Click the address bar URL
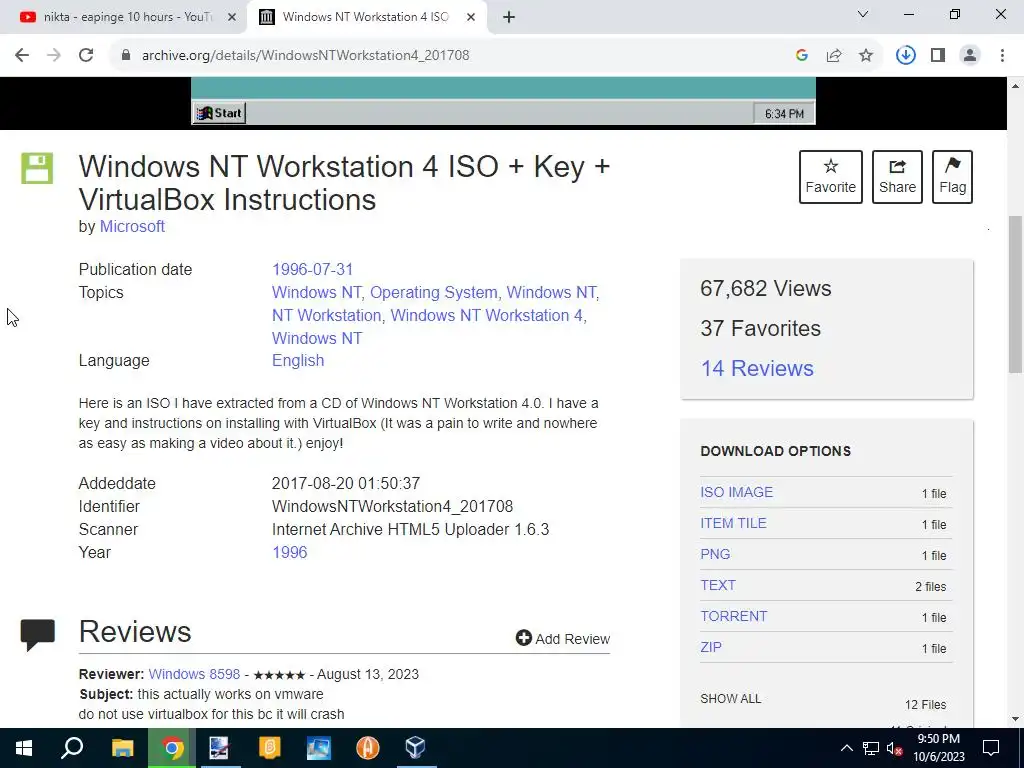Image resolution: width=1024 pixels, height=768 pixels. click(x=306, y=56)
